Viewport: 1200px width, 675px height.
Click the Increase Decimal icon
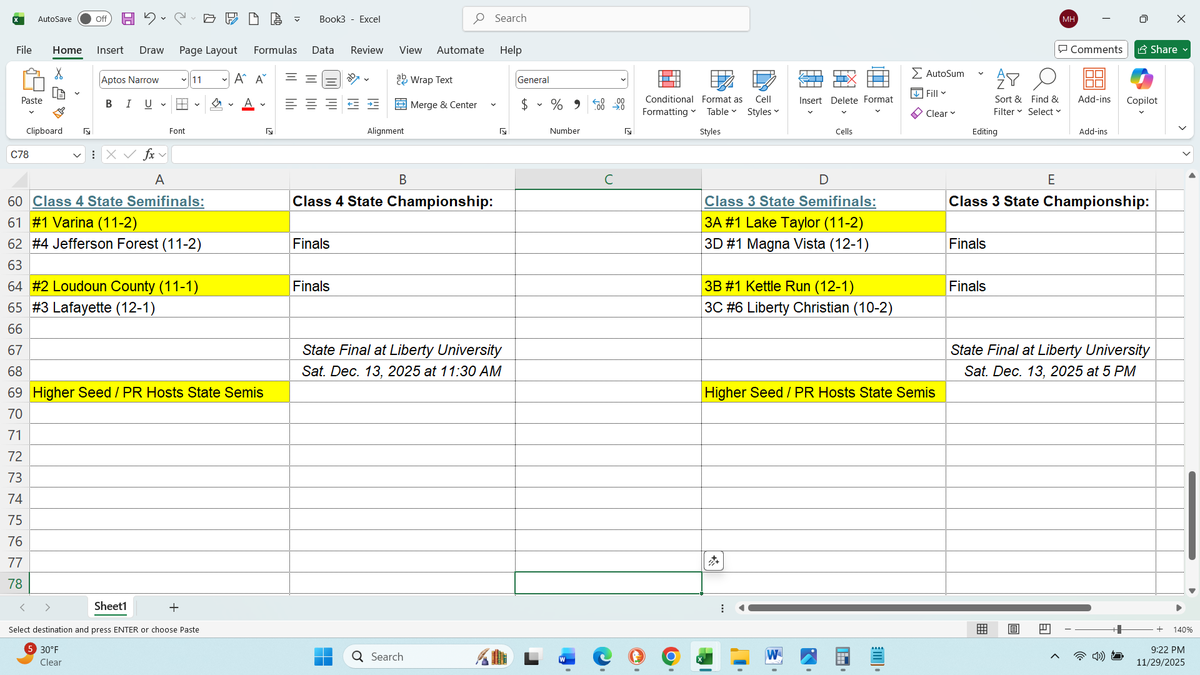[599, 104]
